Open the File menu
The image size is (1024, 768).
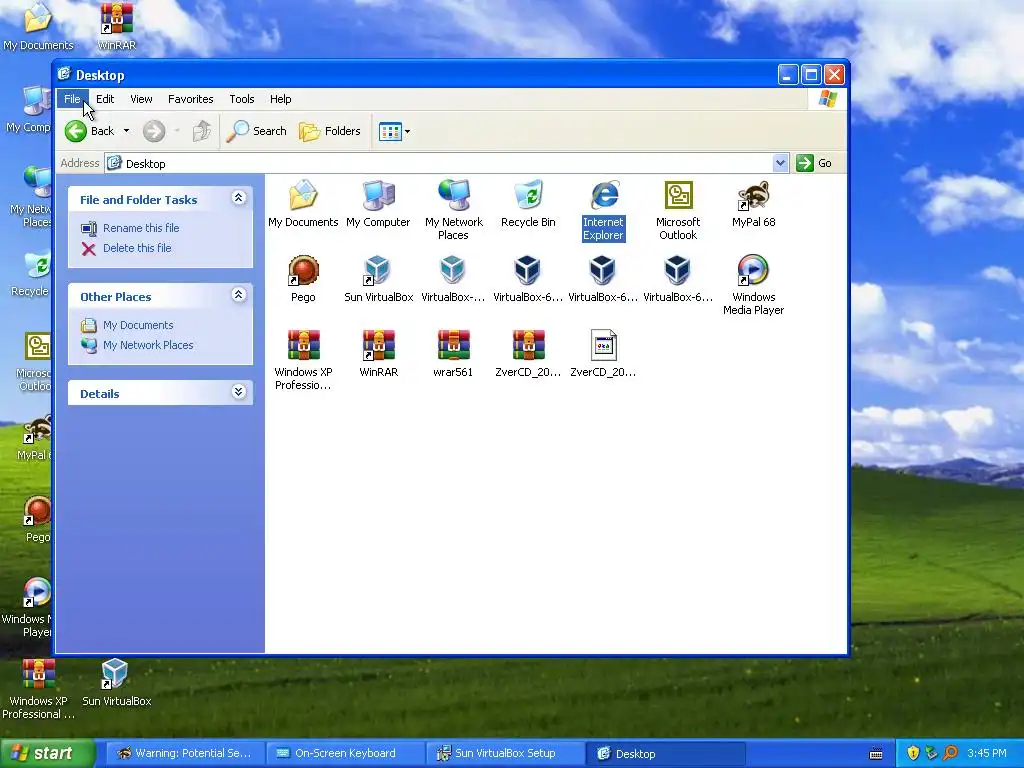[72, 99]
